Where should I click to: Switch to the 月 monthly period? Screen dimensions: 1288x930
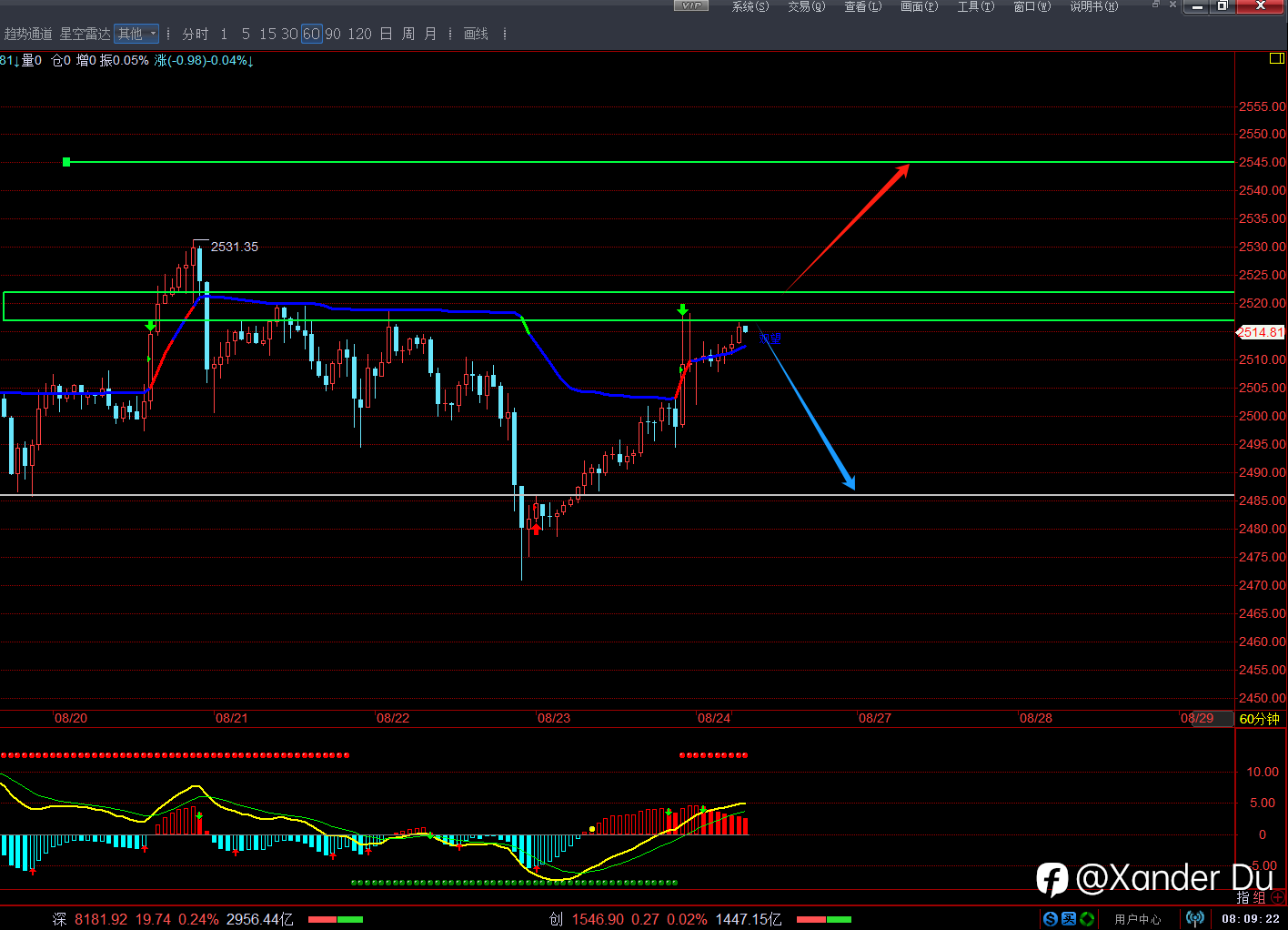[430, 34]
